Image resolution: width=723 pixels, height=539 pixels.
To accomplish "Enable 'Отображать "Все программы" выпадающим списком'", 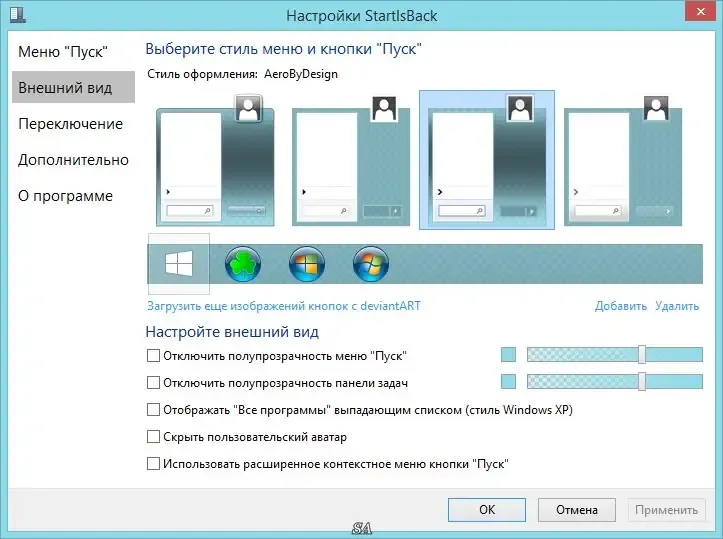I will [153, 409].
